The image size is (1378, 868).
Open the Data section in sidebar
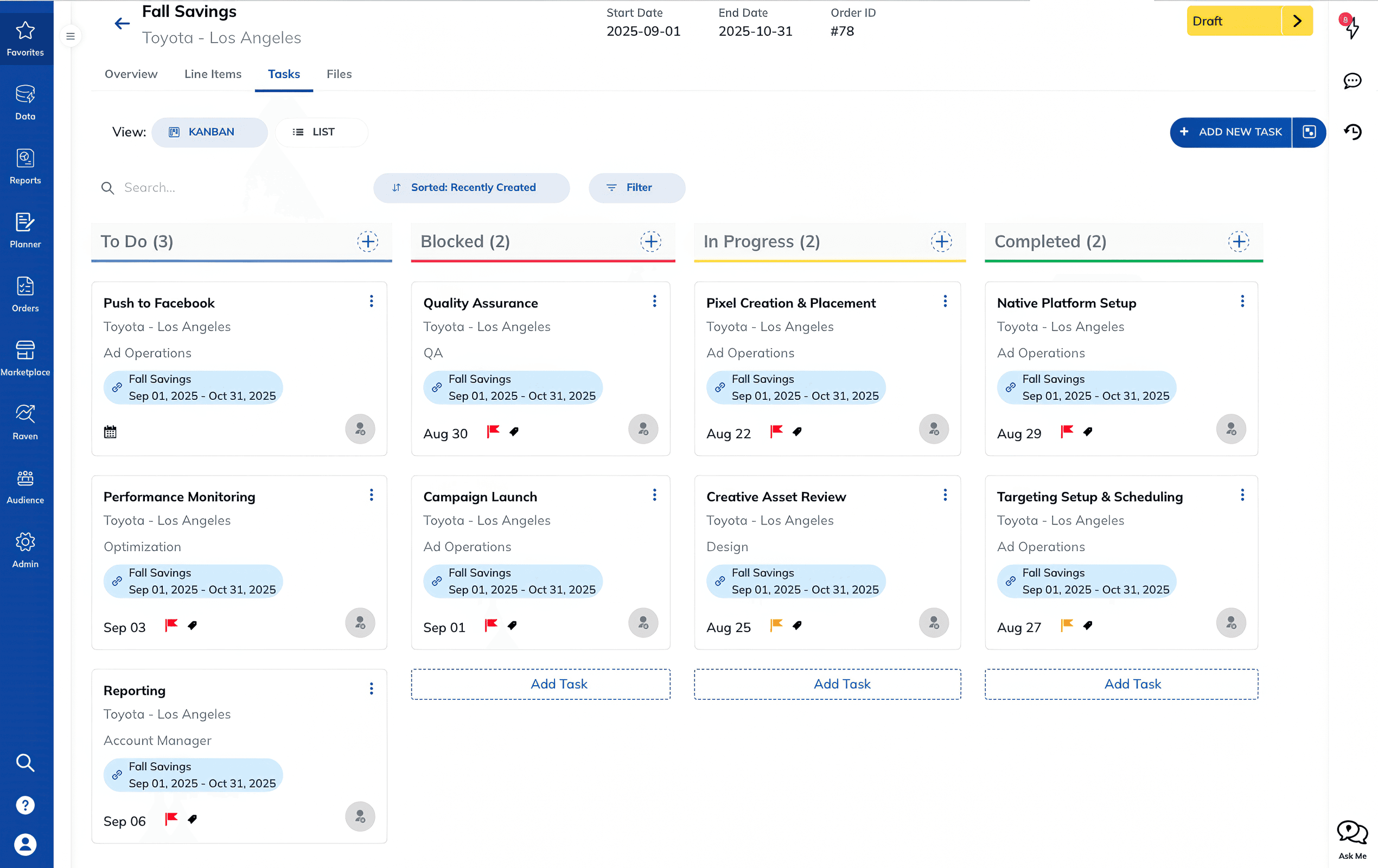[x=25, y=103]
